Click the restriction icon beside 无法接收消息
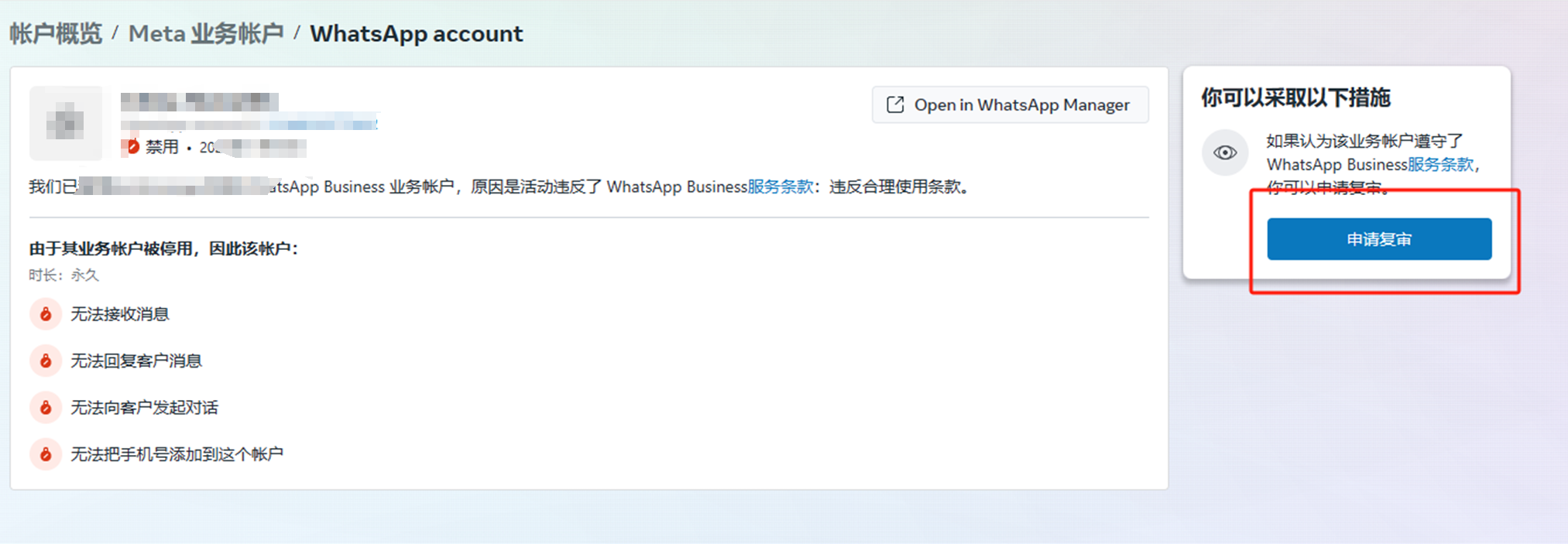 coord(46,314)
